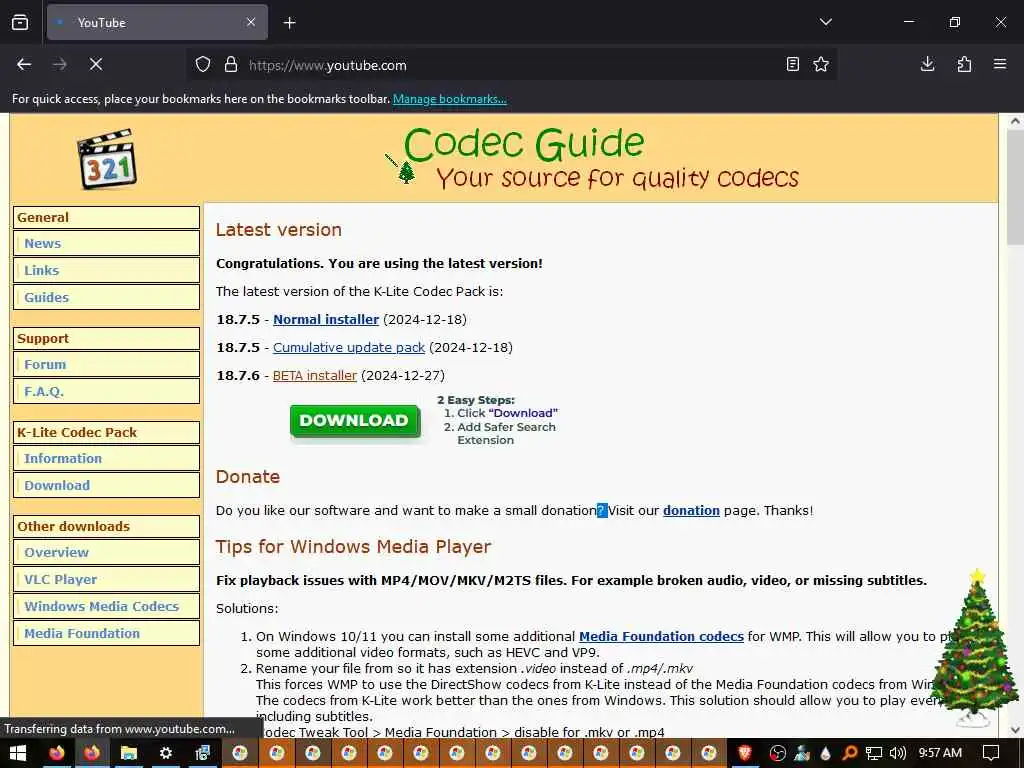Open the K-Lite Download sidebar item
Image resolution: width=1024 pixels, height=768 pixels.
point(106,485)
